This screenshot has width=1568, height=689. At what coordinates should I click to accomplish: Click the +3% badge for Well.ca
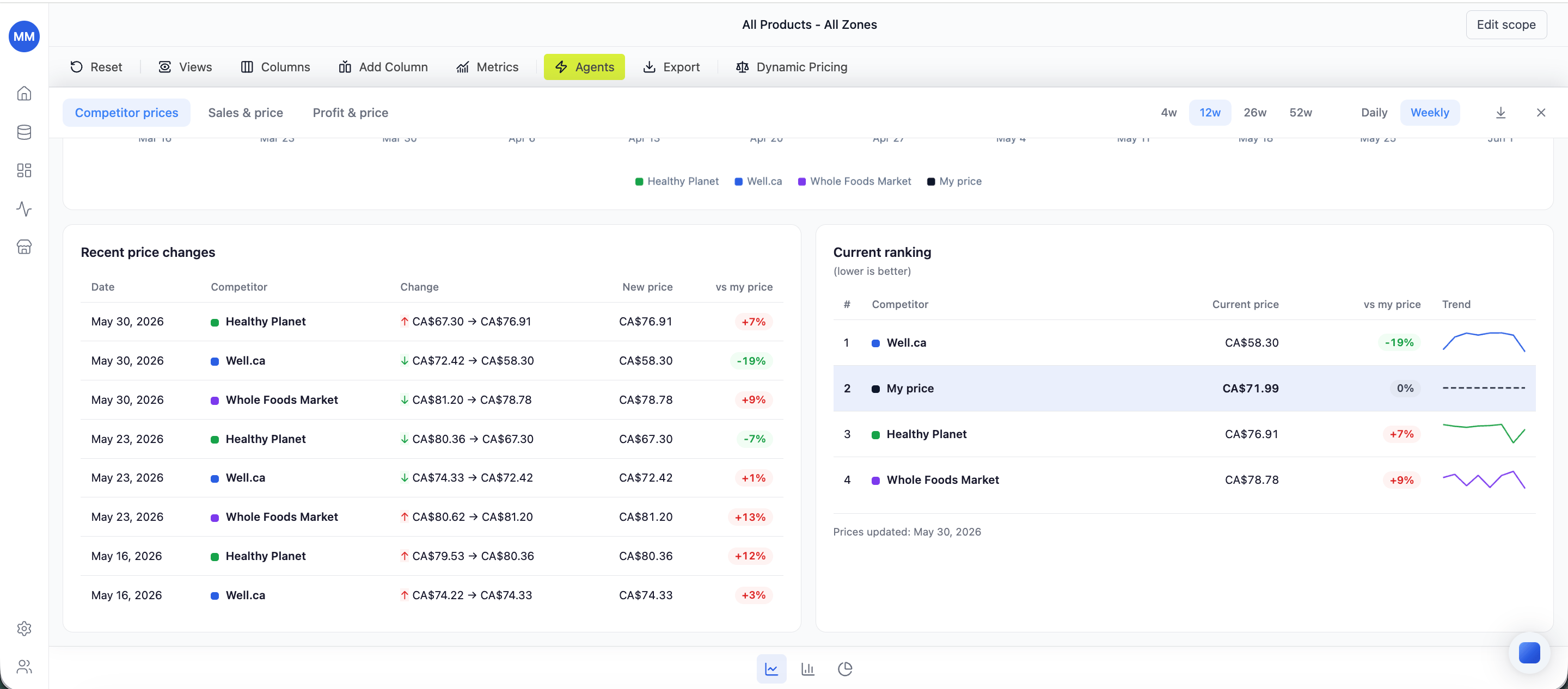754,595
